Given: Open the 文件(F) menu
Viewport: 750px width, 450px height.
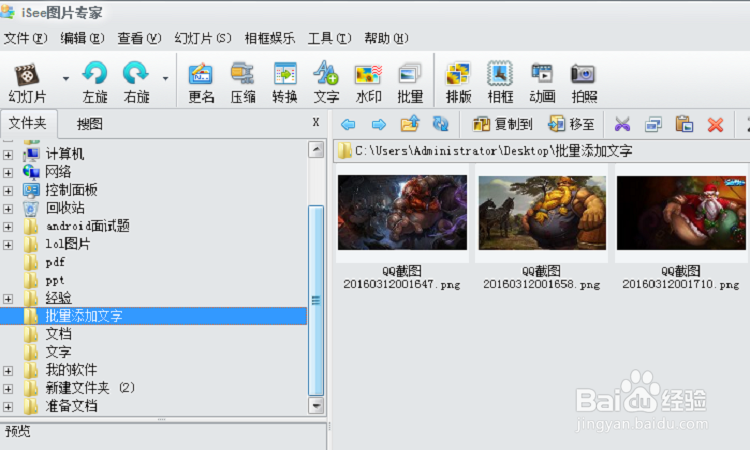Looking at the screenshot, I should 25,38.
